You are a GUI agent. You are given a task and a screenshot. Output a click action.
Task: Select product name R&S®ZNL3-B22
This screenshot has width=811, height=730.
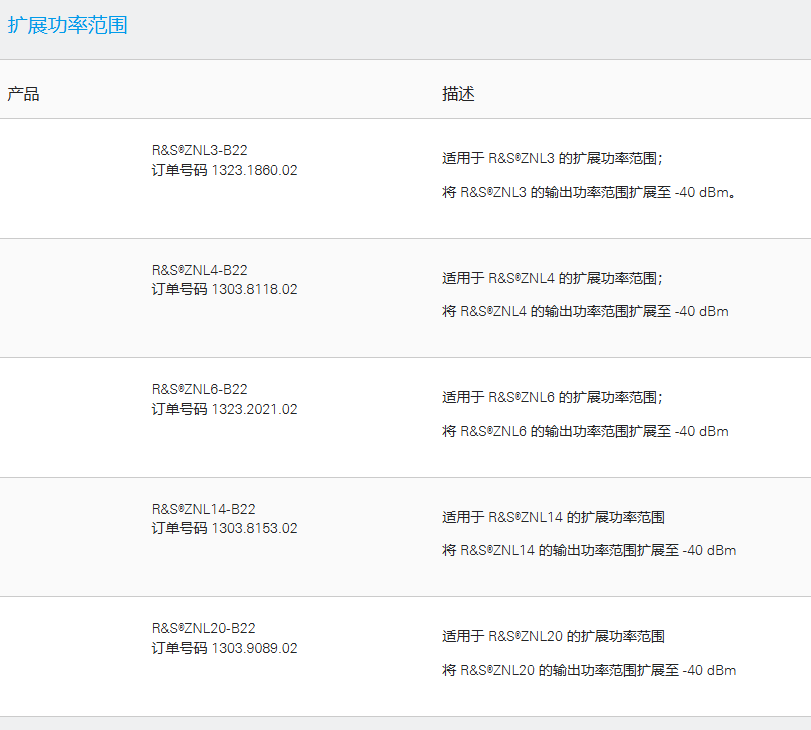pyautogui.click(x=200, y=150)
